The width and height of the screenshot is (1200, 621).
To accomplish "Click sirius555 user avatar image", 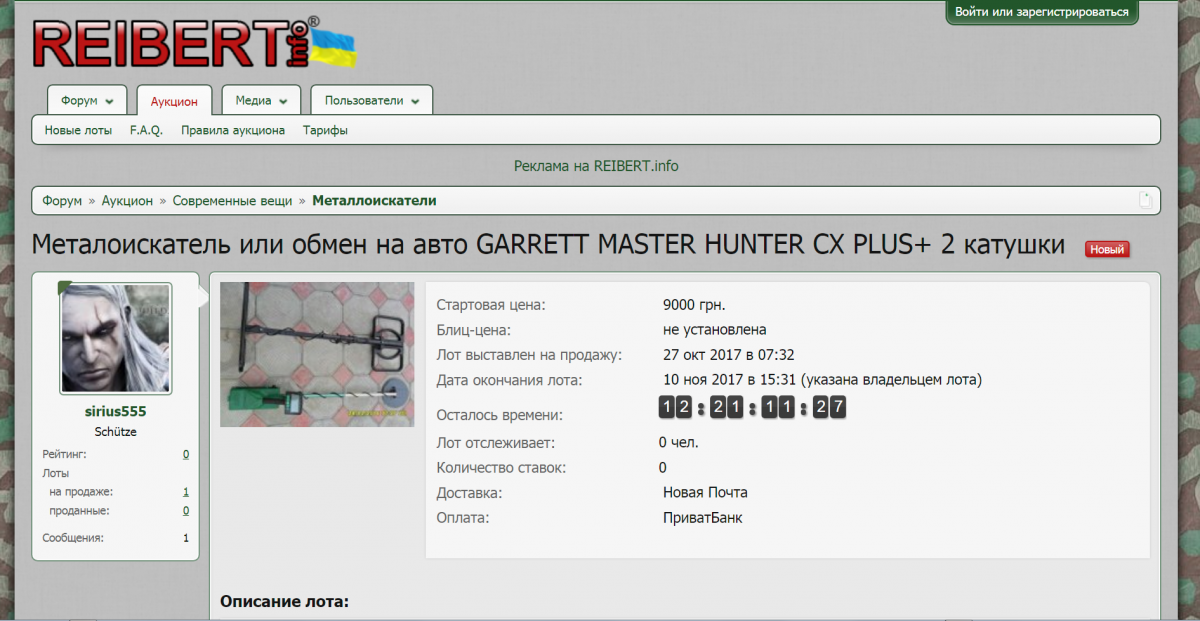I will click(x=116, y=339).
